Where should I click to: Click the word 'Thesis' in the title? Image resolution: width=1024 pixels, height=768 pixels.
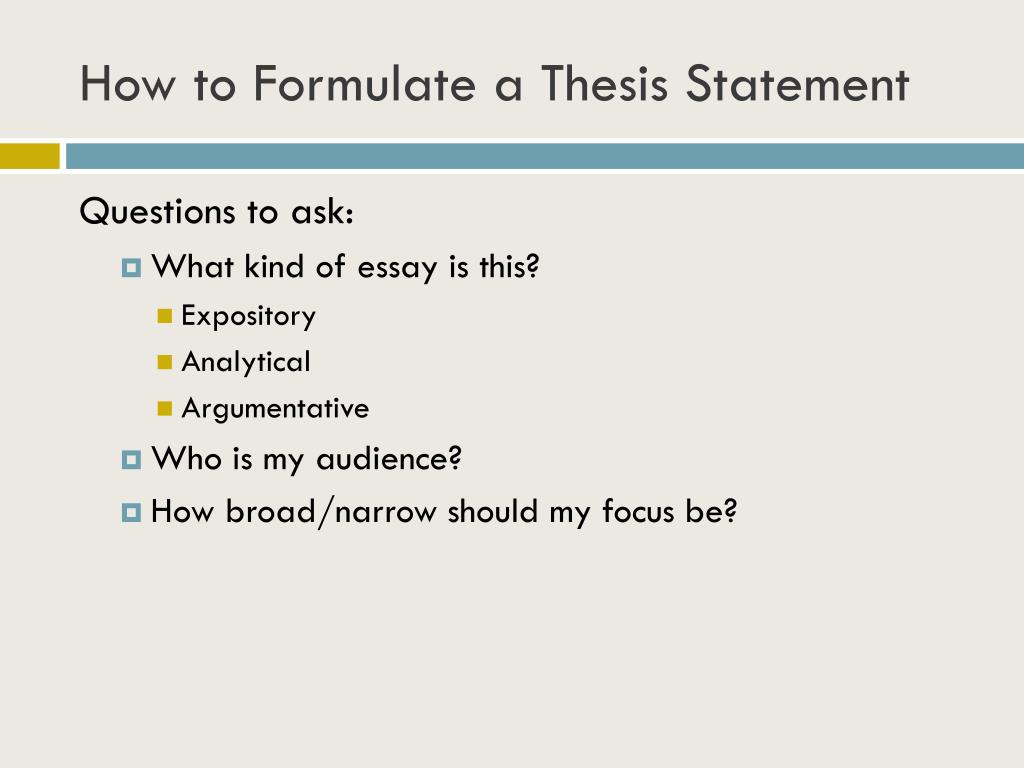tap(605, 84)
